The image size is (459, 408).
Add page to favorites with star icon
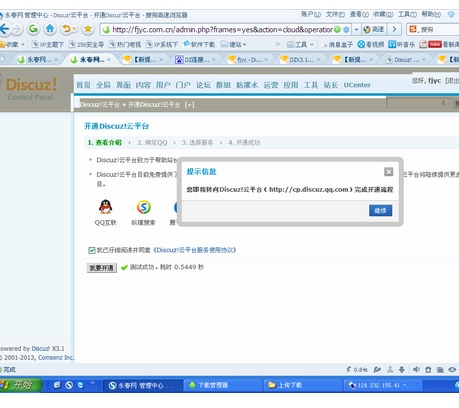(x=88, y=29)
